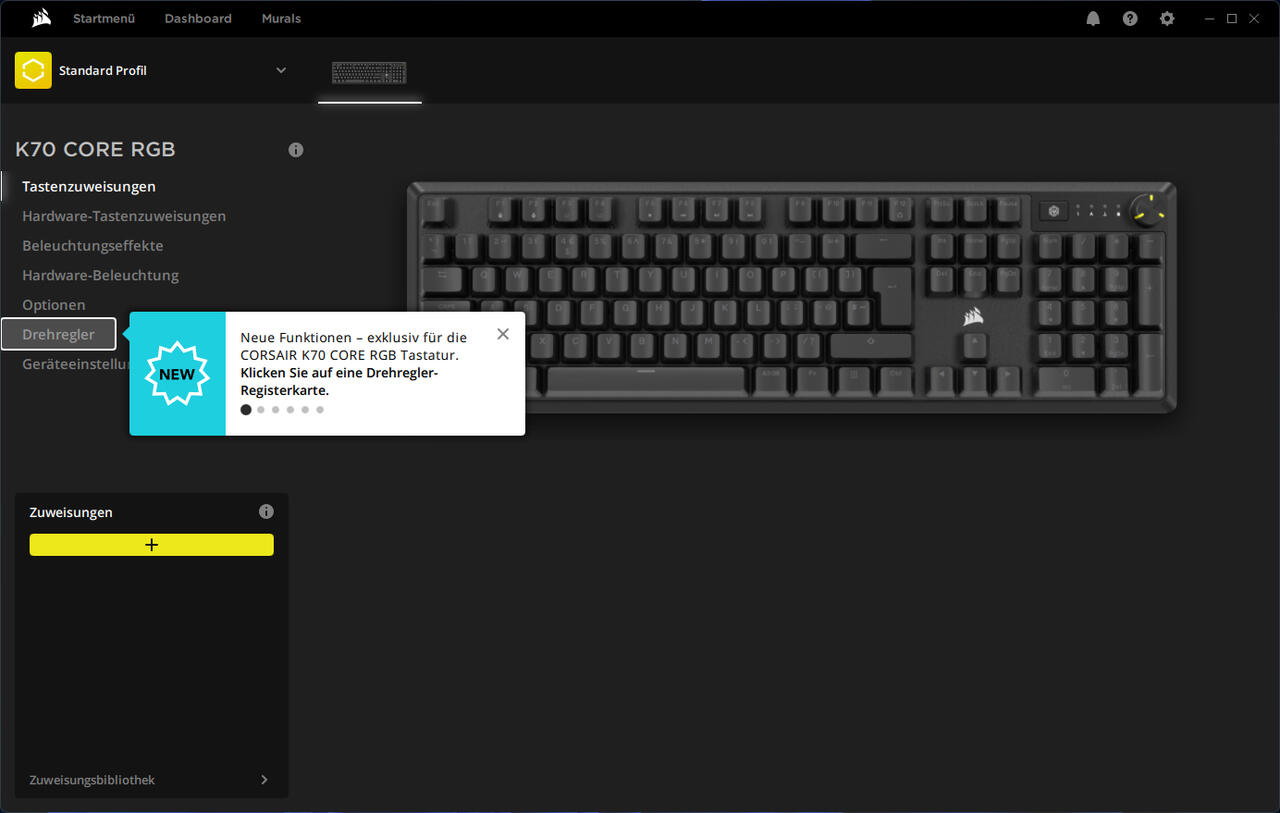1280x813 pixels.
Task: Select the Pause key
Action: pyautogui.click(x=1008, y=210)
